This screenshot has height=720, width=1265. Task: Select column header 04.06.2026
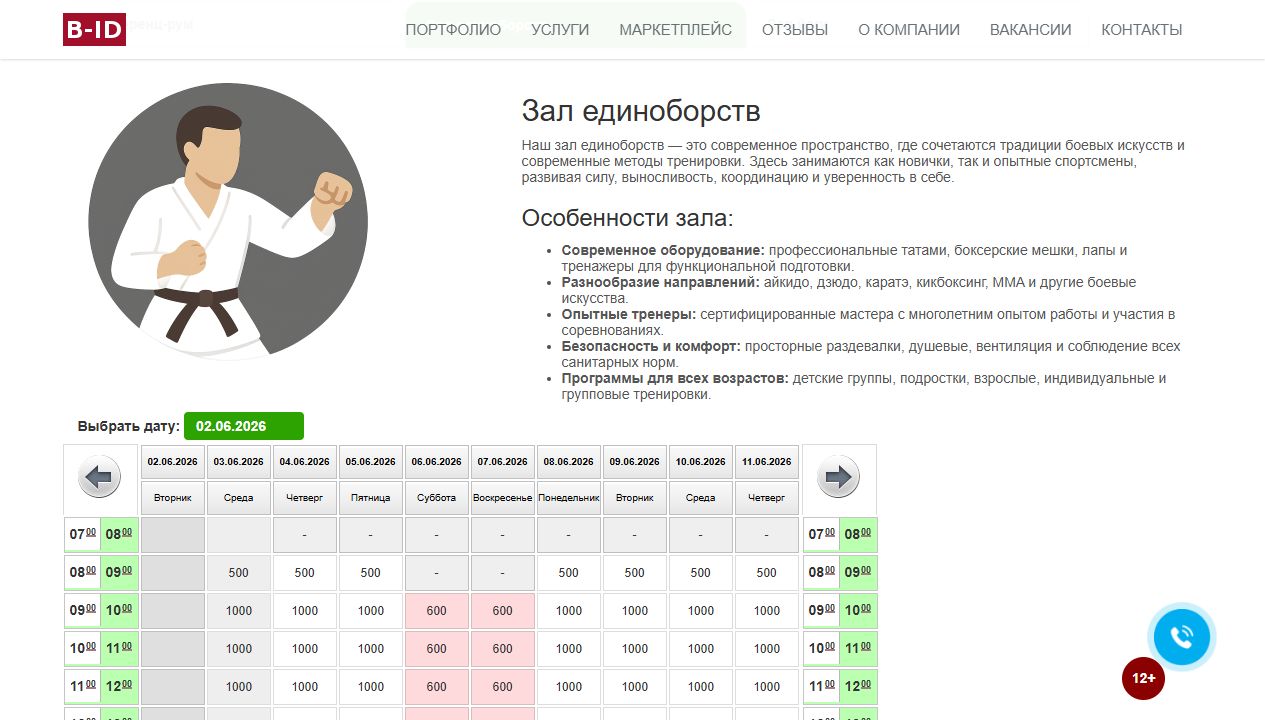(305, 462)
